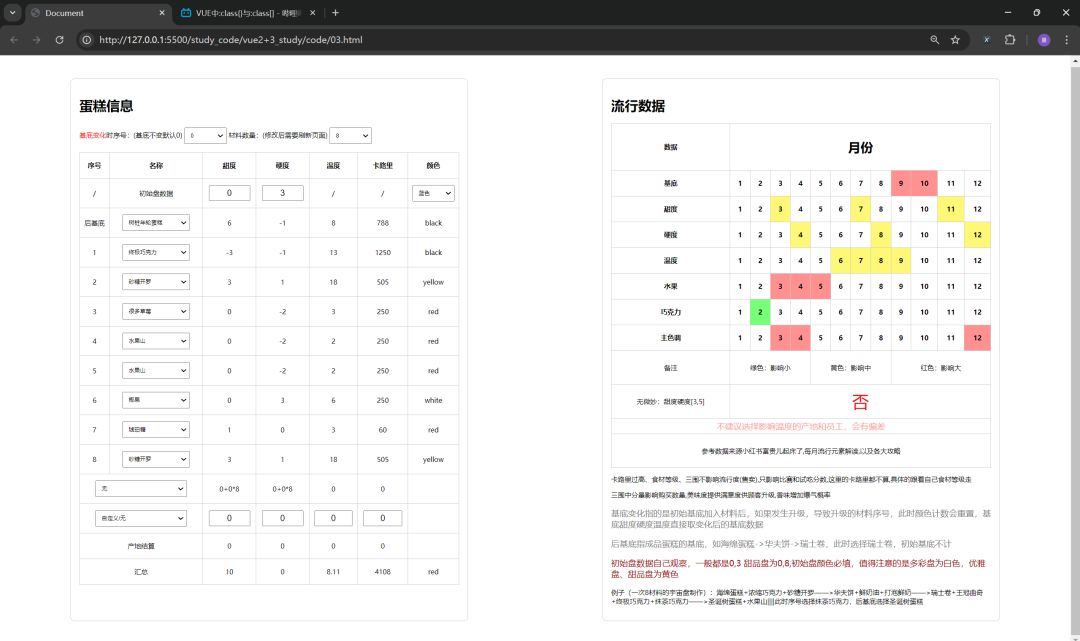Click the browser forward arrow
Screen dimensions: 1080x641
37,40
